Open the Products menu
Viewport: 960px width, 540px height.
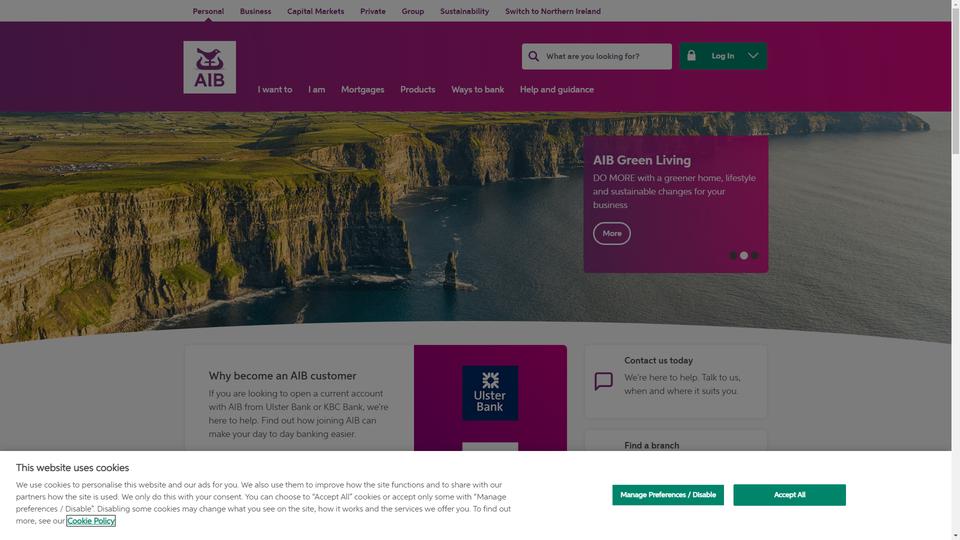pos(418,89)
